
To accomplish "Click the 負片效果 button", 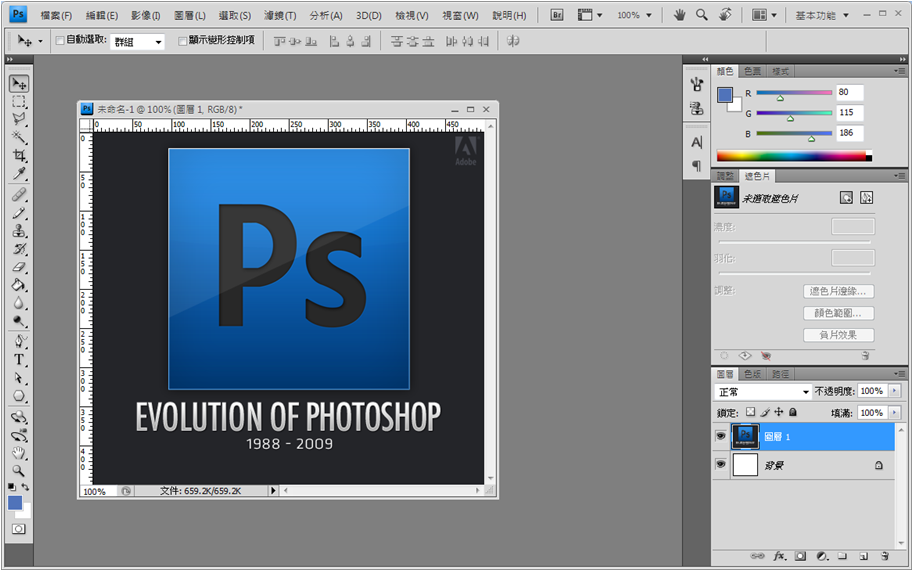I will click(838, 335).
